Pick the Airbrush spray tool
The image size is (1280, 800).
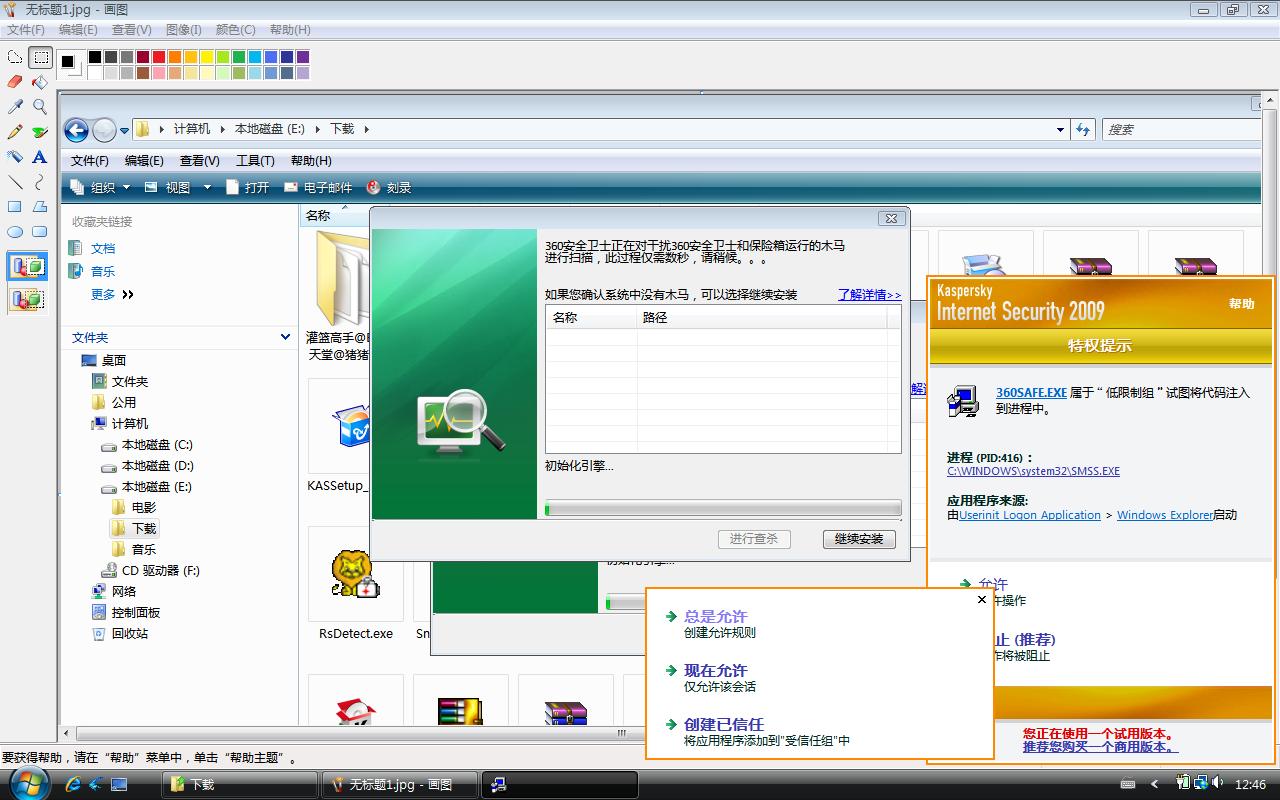click(15, 157)
